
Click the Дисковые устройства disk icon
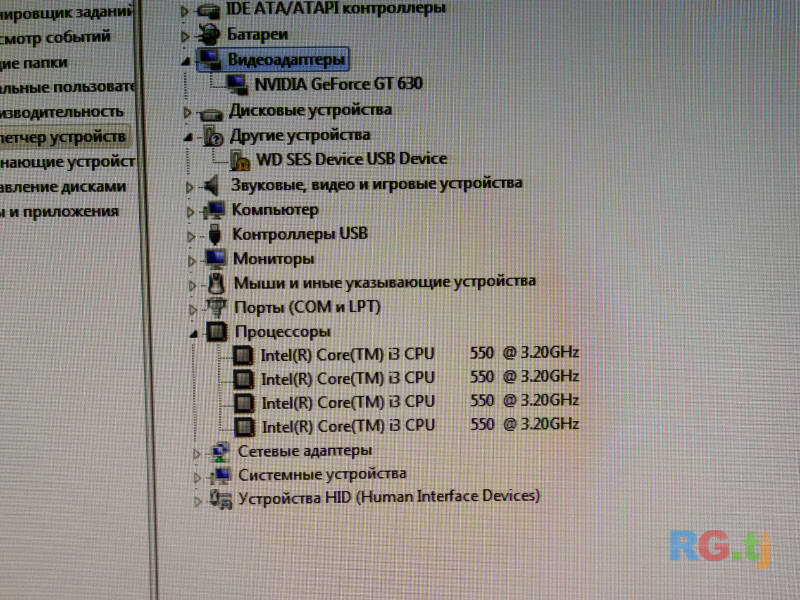pos(211,113)
